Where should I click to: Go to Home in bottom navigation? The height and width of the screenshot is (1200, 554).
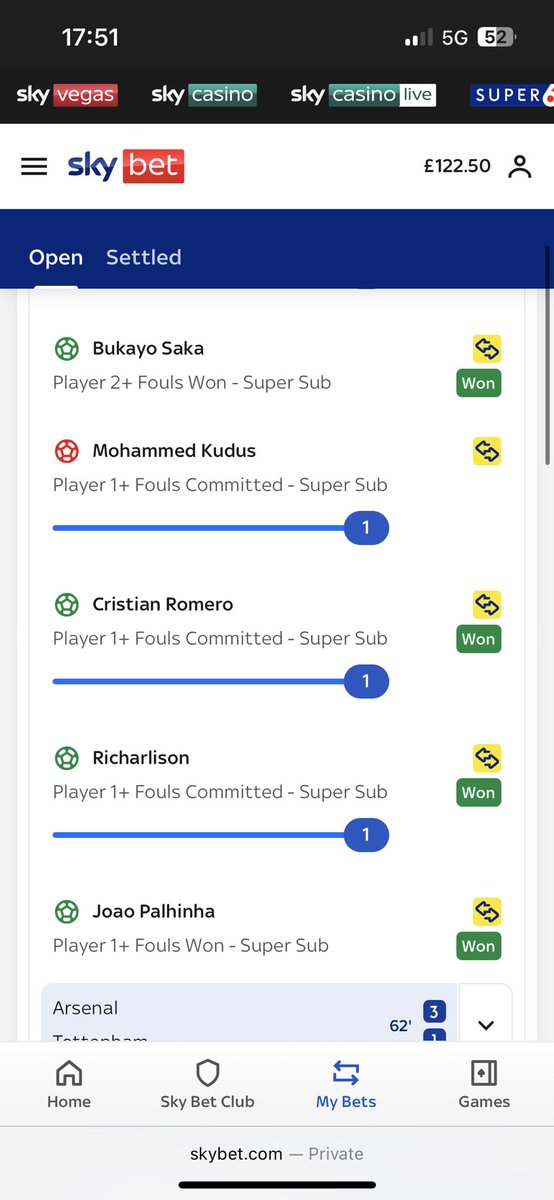coord(69,1085)
